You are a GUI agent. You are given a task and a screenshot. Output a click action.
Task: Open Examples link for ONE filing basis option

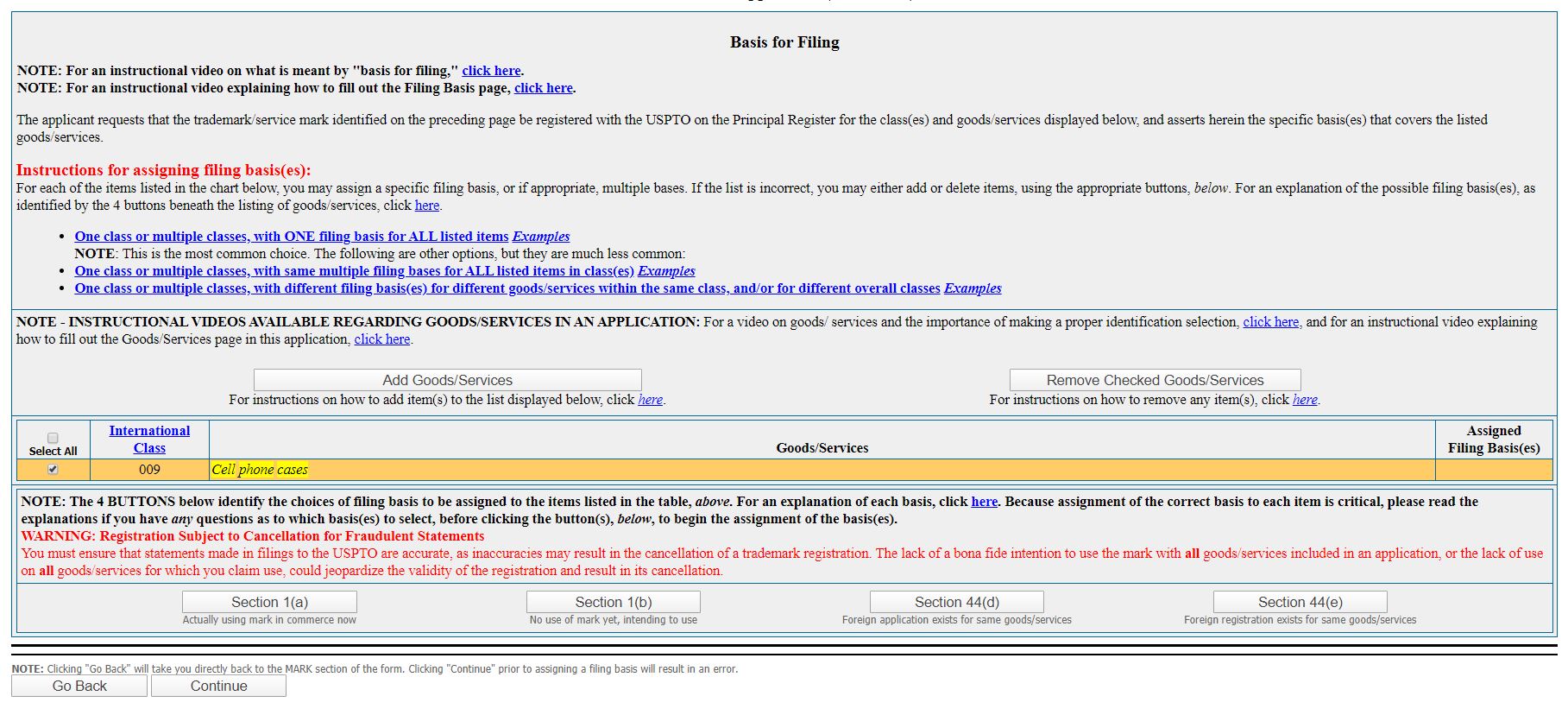click(x=541, y=237)
